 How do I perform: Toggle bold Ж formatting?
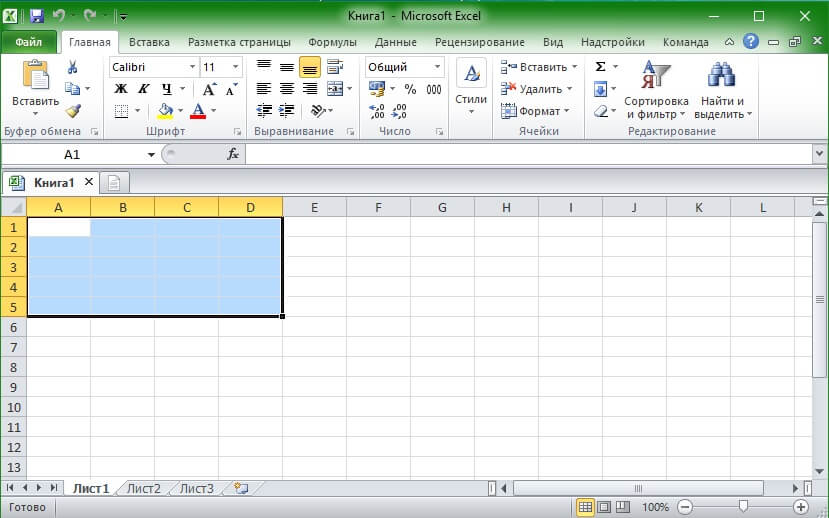click(121, 88)
